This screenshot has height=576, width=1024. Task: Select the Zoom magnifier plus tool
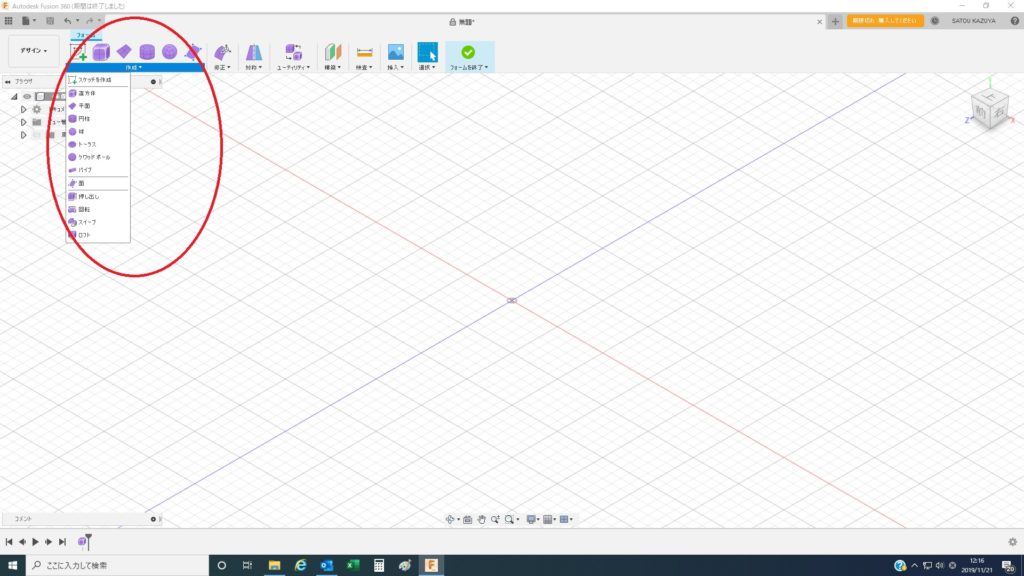coord(496,519)
